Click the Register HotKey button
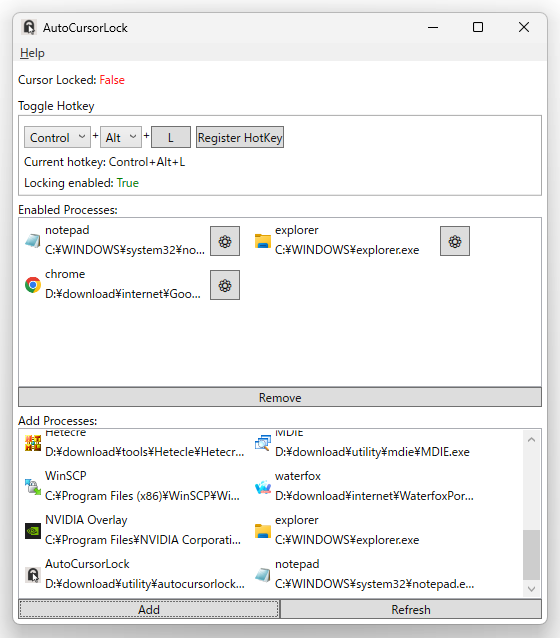Viewport: 560px width, 638px height. tap(240, 137)
